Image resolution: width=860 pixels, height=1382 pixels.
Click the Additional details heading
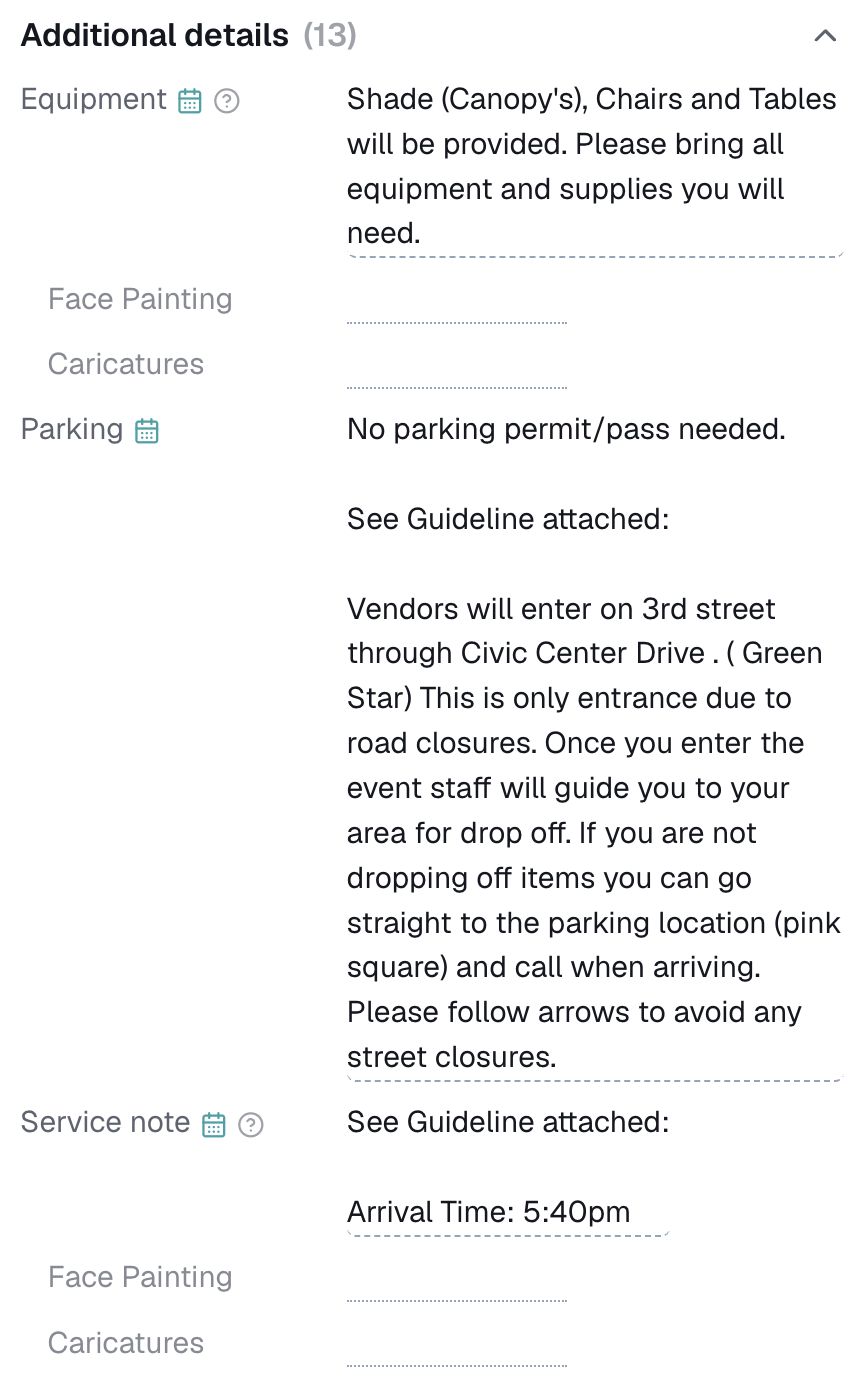(155, 36)
